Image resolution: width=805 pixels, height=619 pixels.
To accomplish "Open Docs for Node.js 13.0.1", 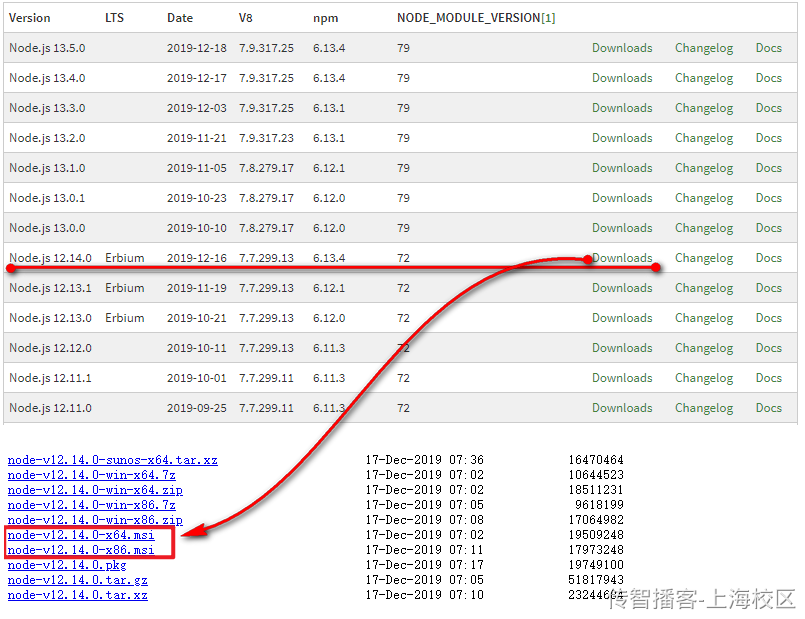I will [769, 198].
